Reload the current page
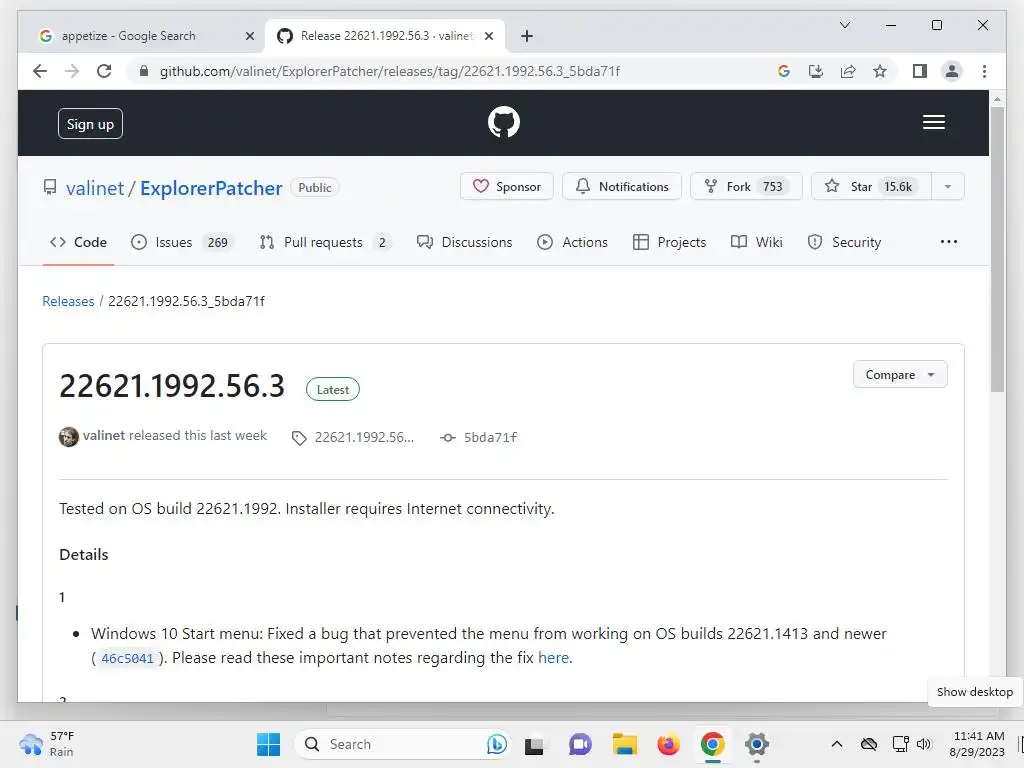 (x=104, y=71)
